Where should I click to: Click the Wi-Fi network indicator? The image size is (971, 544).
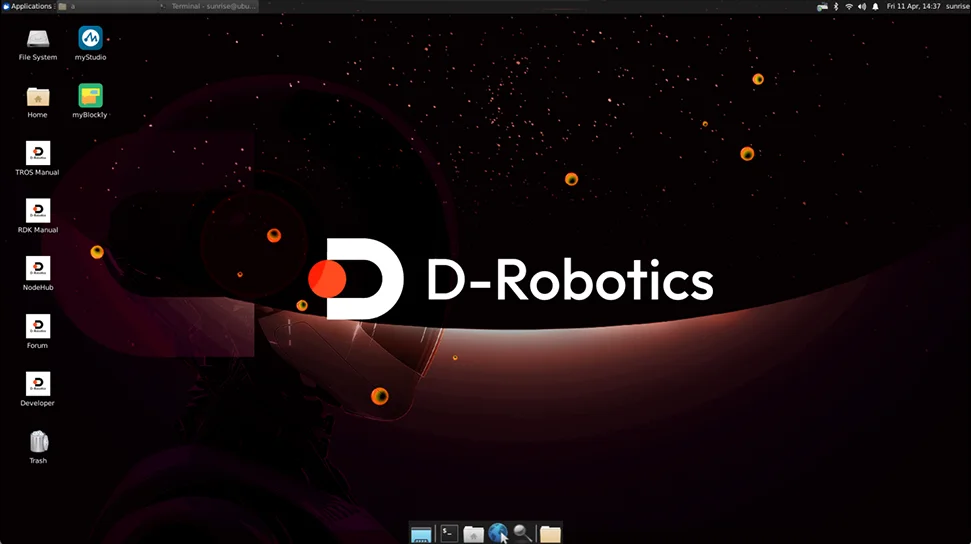[x=849, y=6]
